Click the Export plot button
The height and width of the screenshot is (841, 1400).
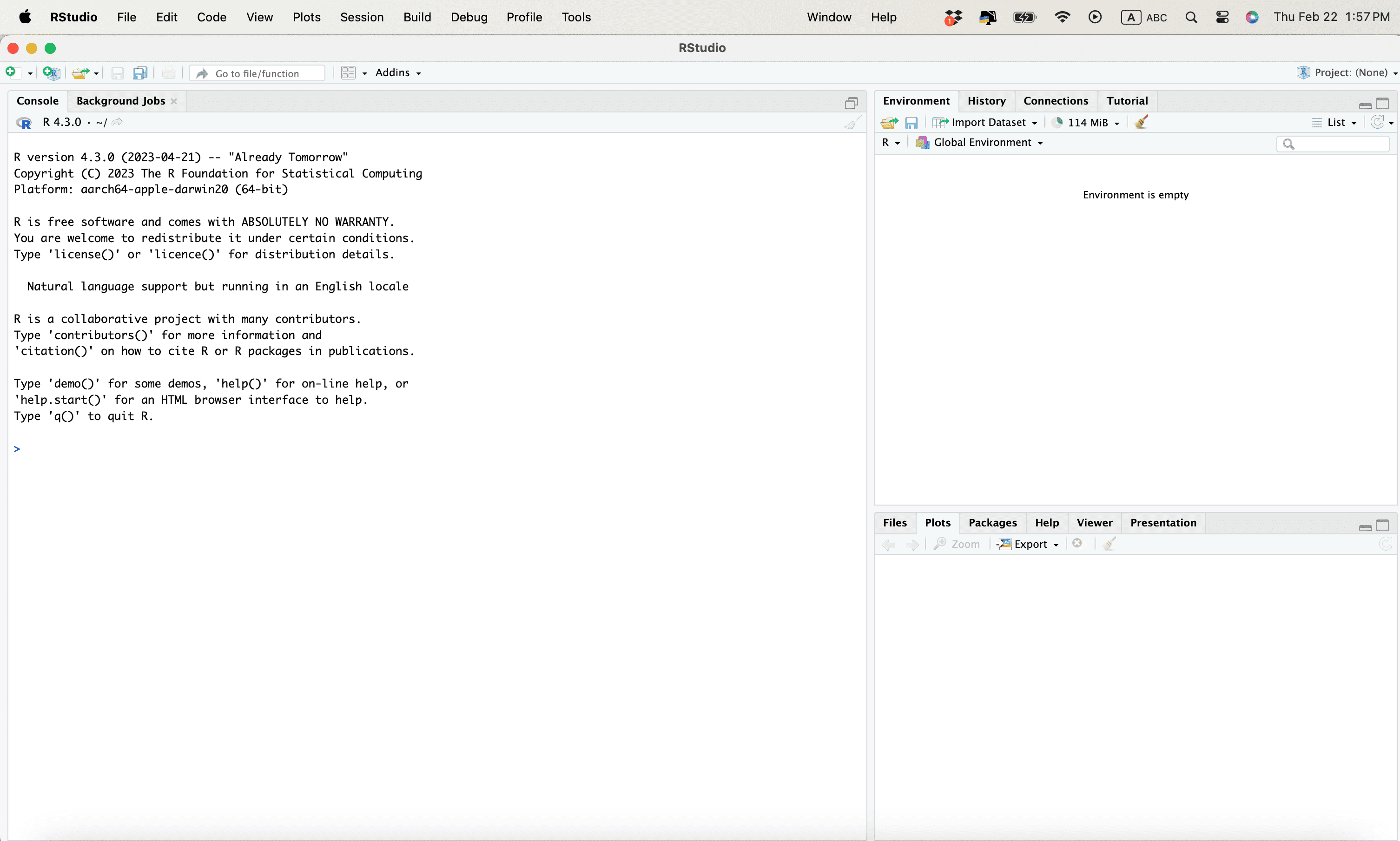pyautogui.click(x=1029, y=544)
